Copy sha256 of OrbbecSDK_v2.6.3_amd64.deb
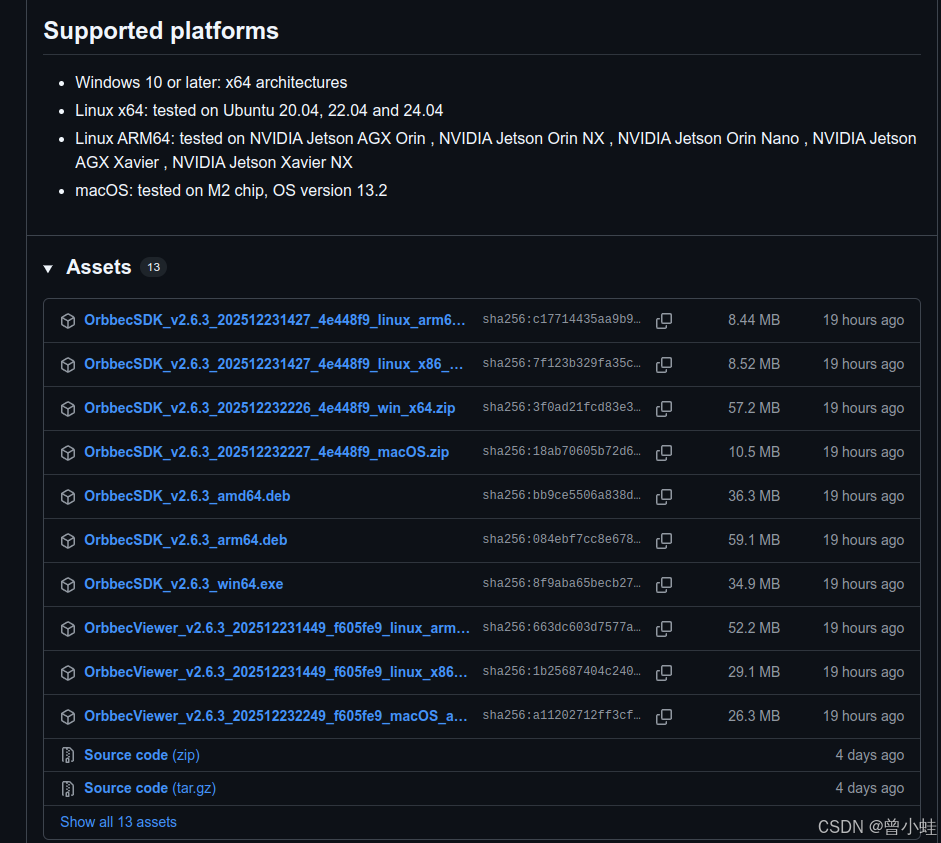941x843 pixels. [664, 496]
